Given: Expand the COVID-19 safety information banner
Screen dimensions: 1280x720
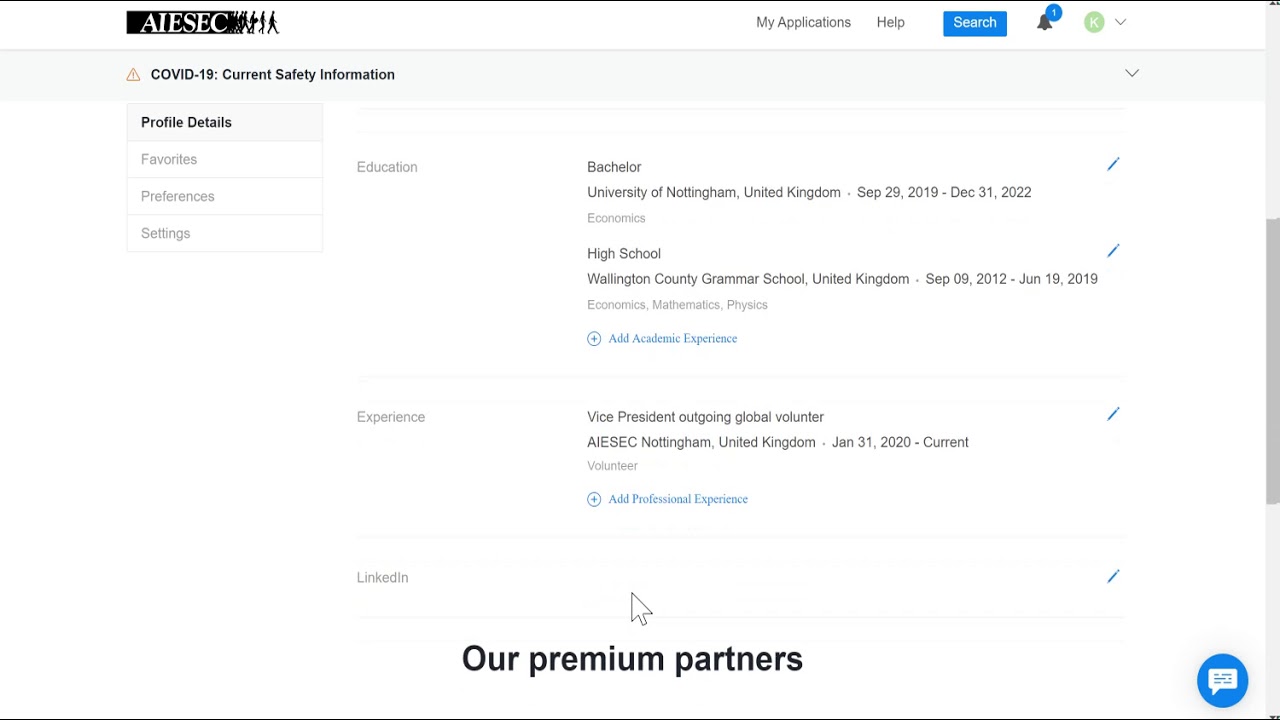Looking at the screenshot, I should click(1132, 74).
